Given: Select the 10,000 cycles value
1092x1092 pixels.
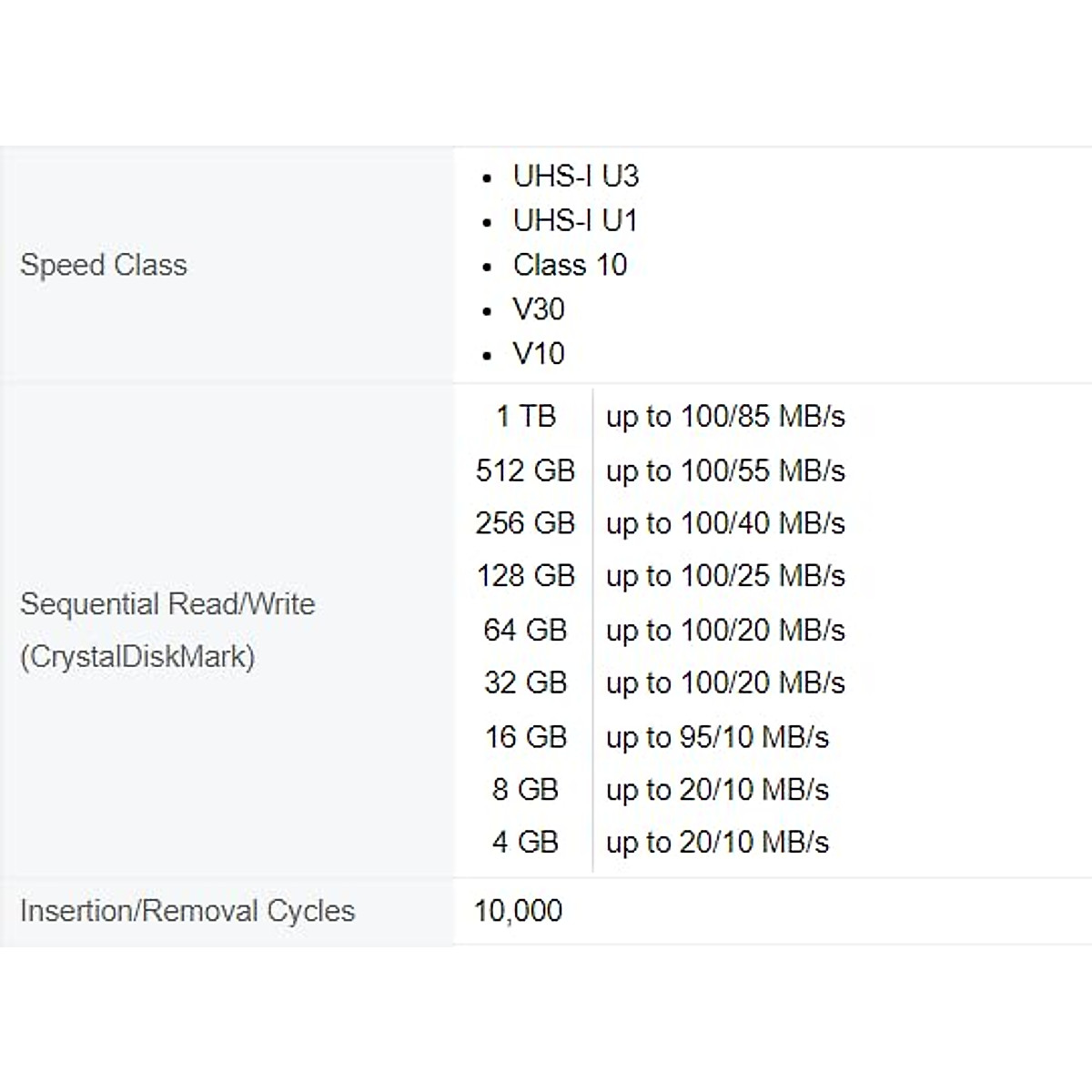Looking at the screenshot, I should point(518,911).
